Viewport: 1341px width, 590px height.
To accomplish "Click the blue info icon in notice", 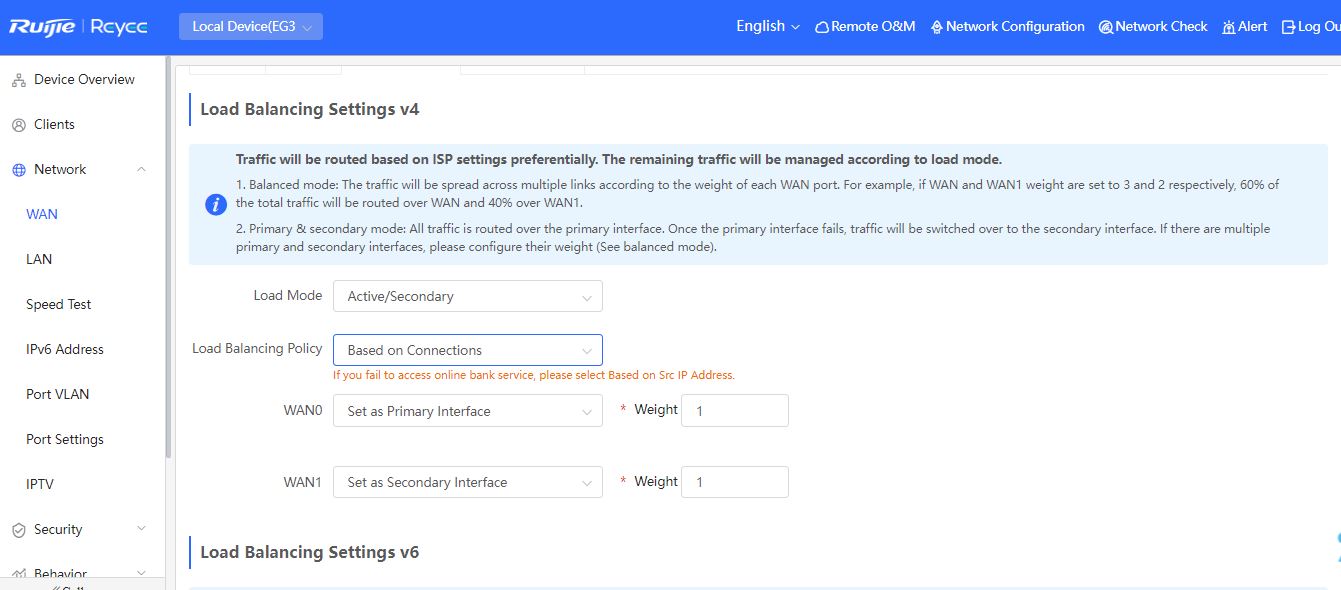I will pyautogui.click(x=215, y=204).
